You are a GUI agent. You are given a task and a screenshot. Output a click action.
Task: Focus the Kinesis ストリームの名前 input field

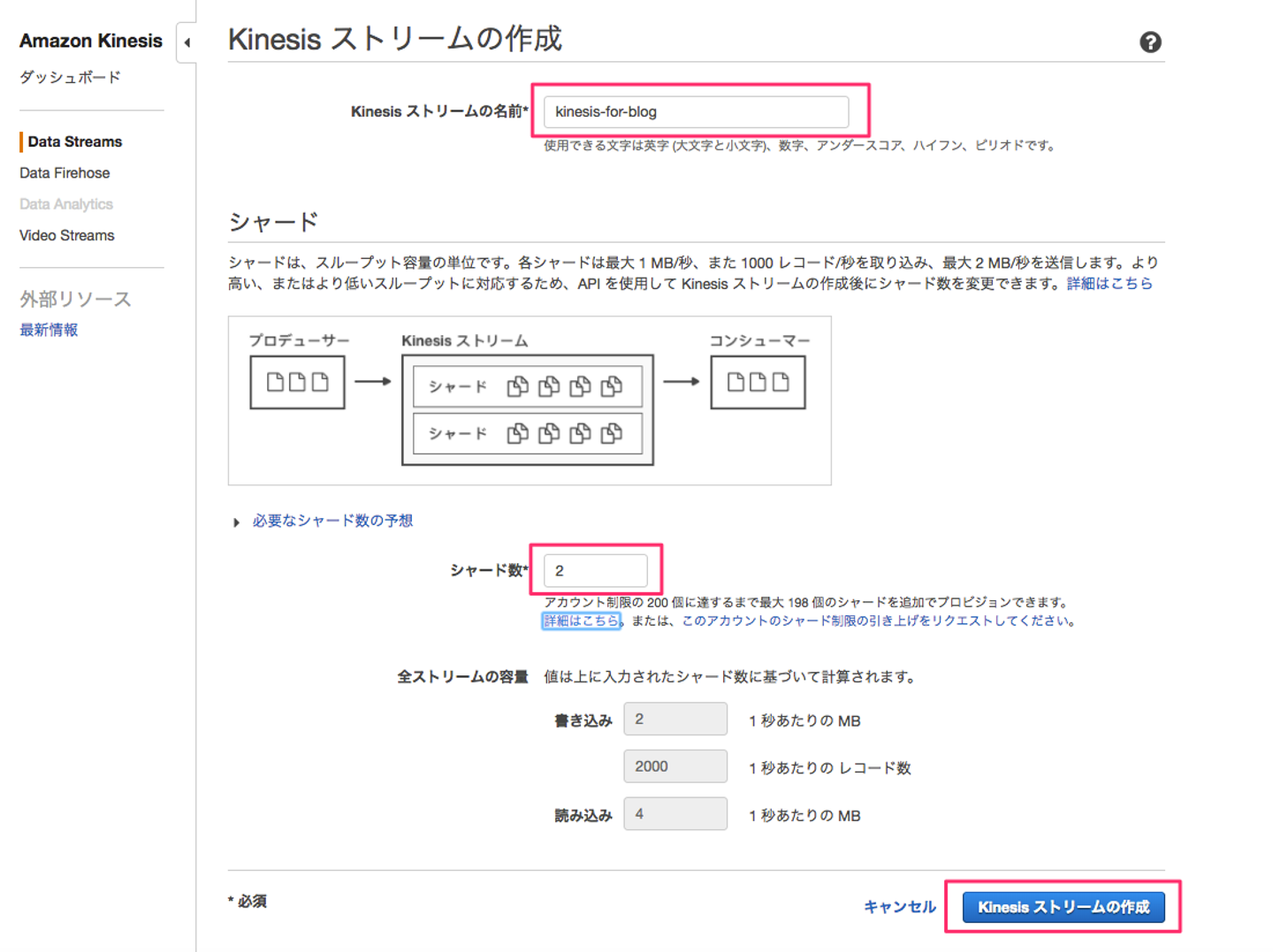pyautogui.click(x=696, y=111)
